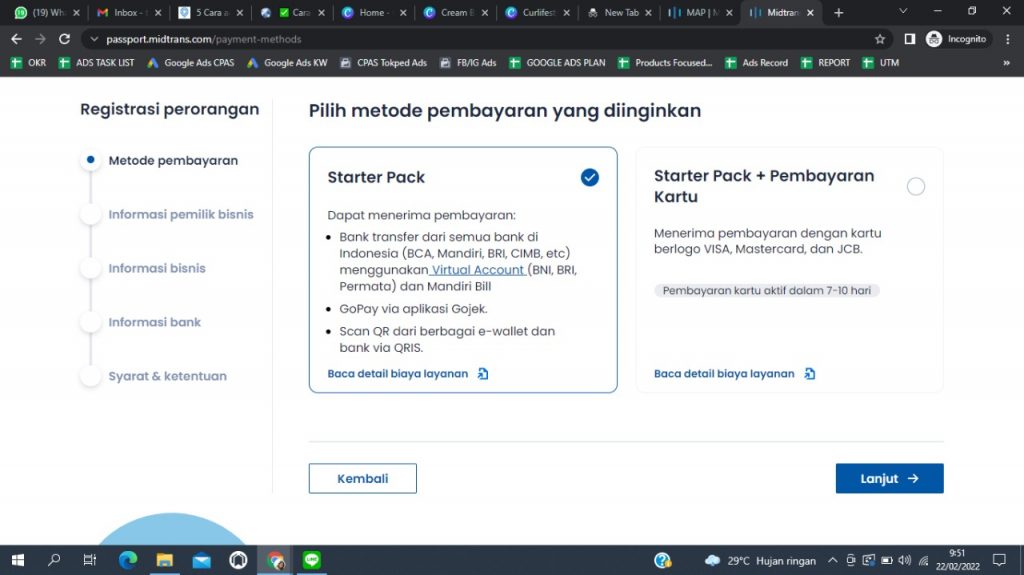Open the Google Ads CPAS bookmark
Viewport: 1024px width, 575px height.
191,63
